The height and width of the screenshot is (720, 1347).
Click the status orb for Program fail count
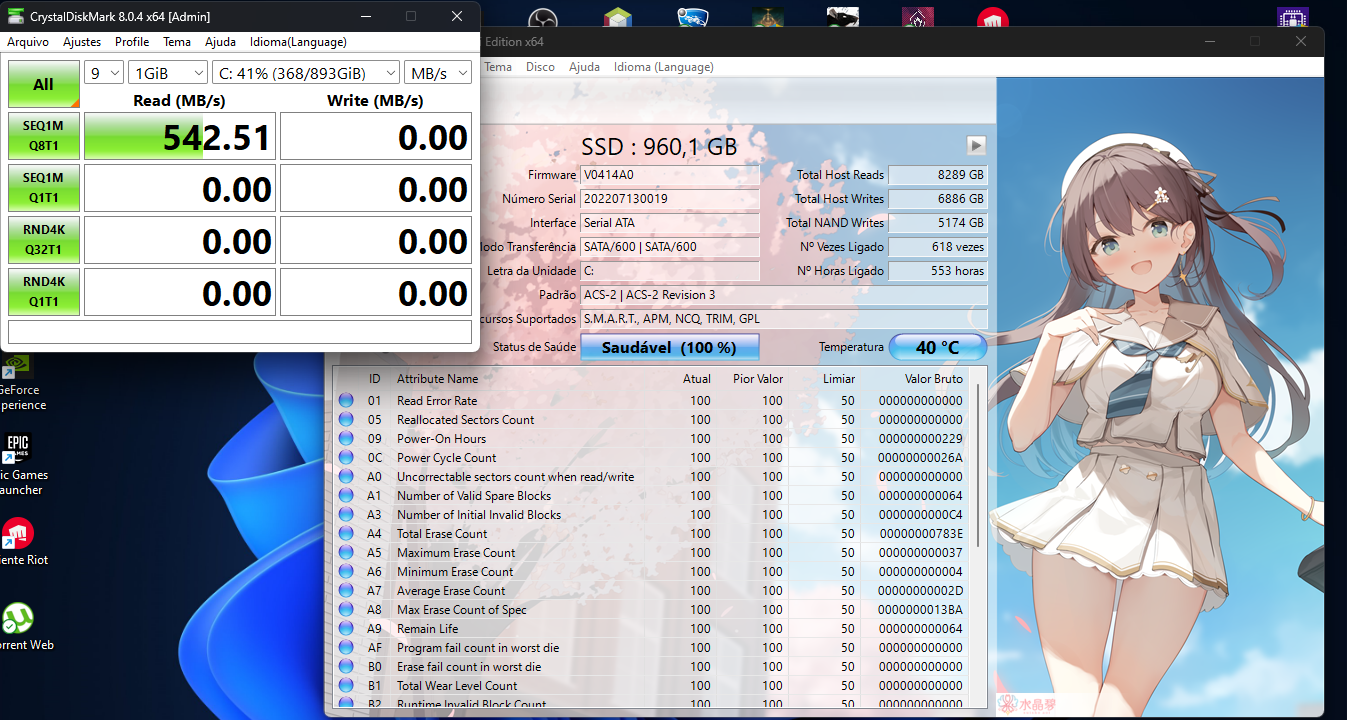[346, 648]
